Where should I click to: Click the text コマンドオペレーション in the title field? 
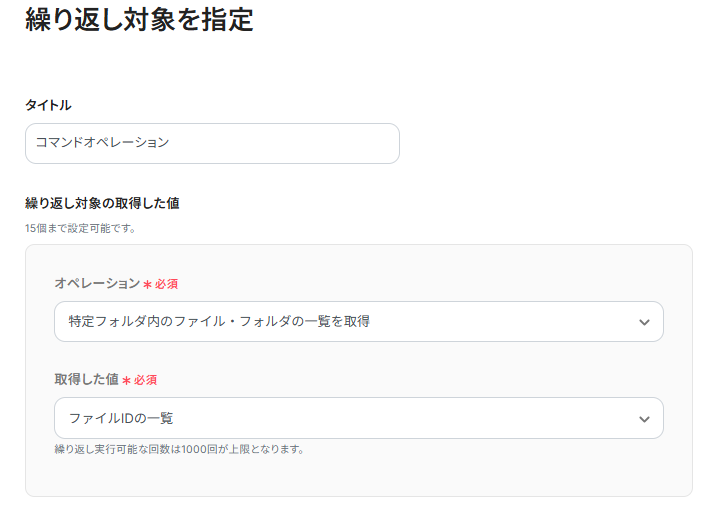(x=102, y=143)
